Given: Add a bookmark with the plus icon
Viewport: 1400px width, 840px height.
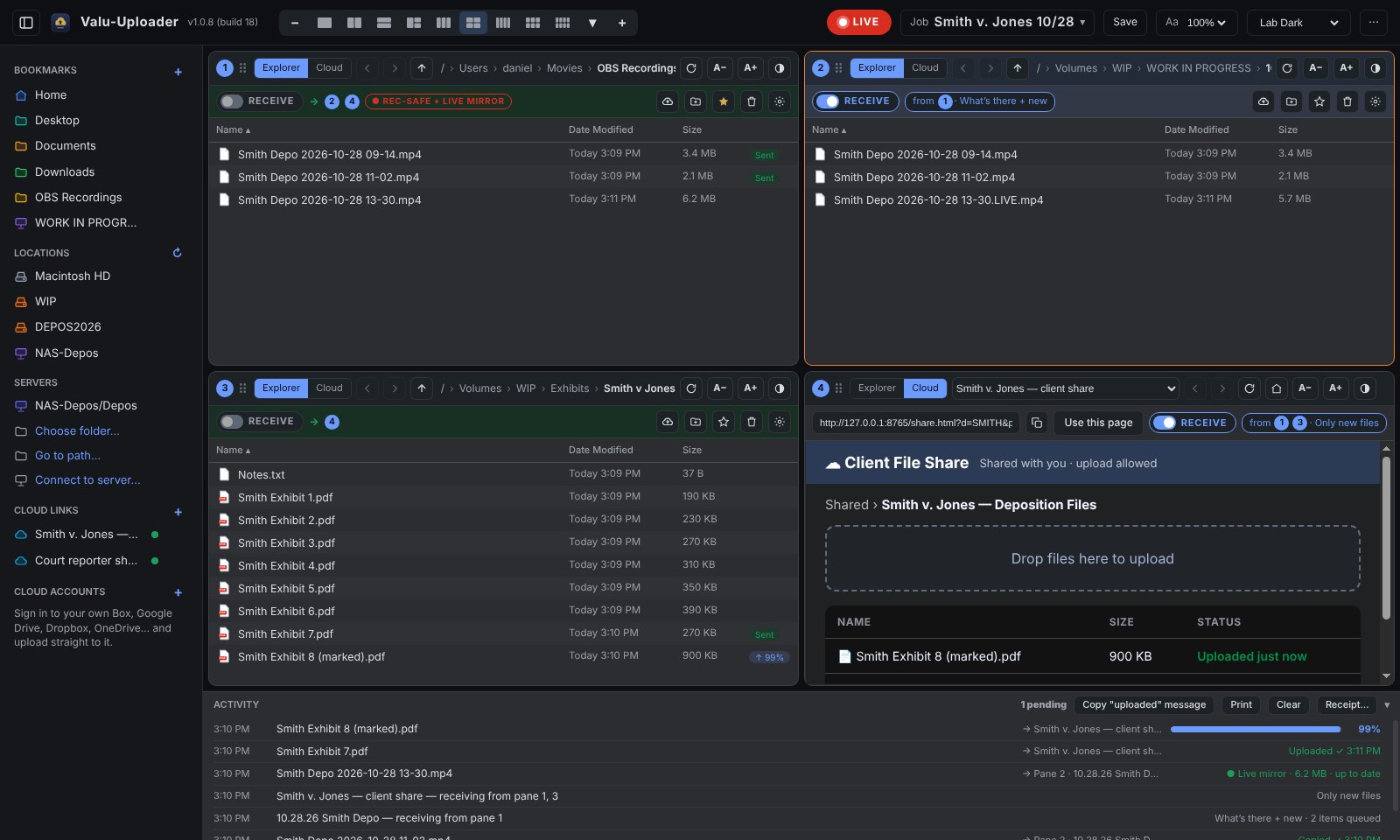Looking at the screenshot, I should point(178,72).
